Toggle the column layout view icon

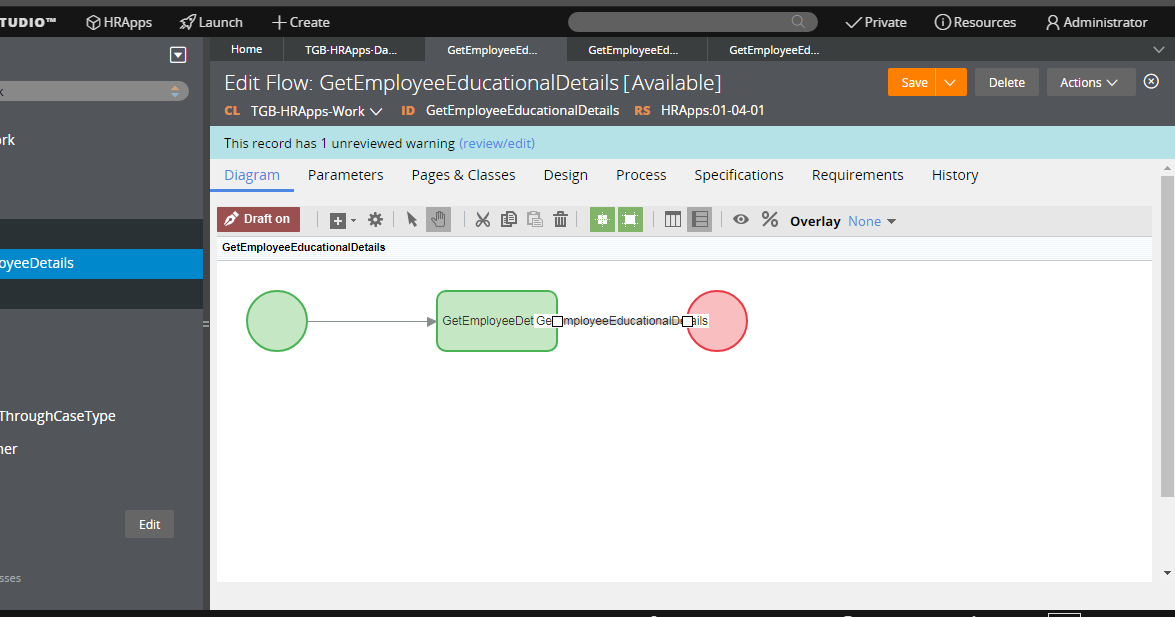click(672, 219)
